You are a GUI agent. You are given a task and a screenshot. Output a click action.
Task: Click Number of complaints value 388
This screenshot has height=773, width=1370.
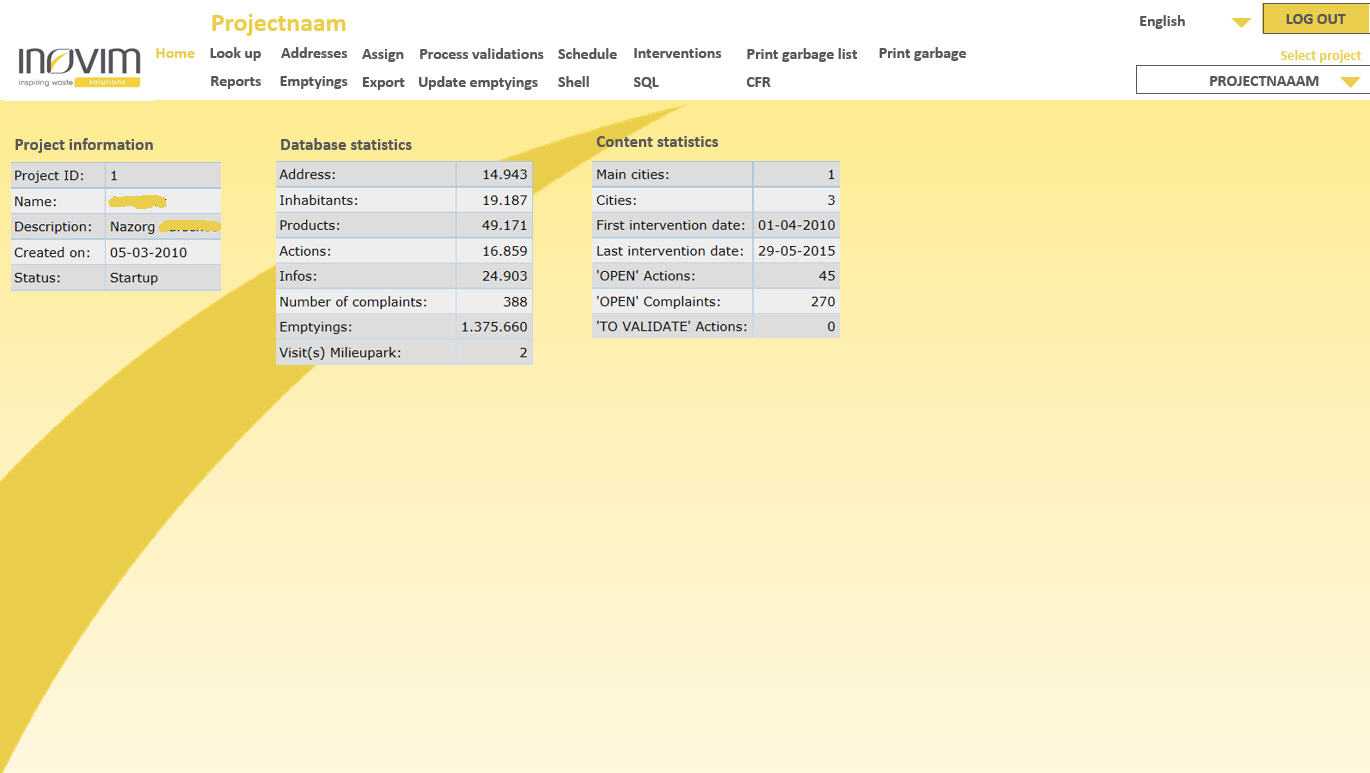(515, 301)
